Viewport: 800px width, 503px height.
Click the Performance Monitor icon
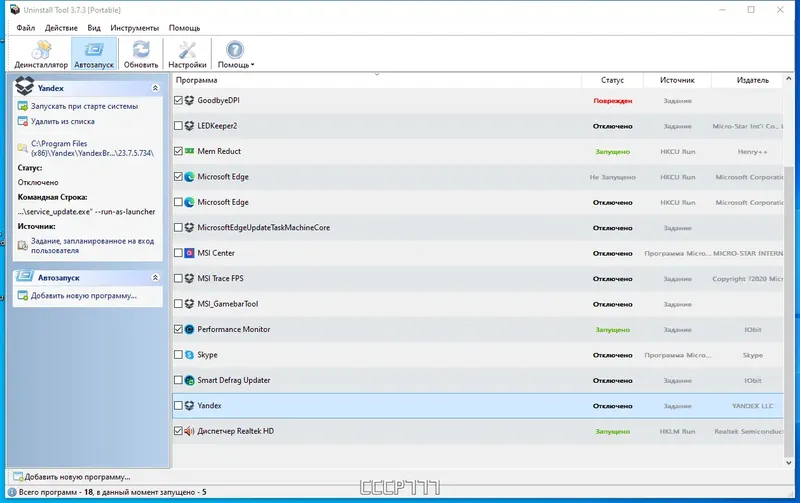coord(189,330)
